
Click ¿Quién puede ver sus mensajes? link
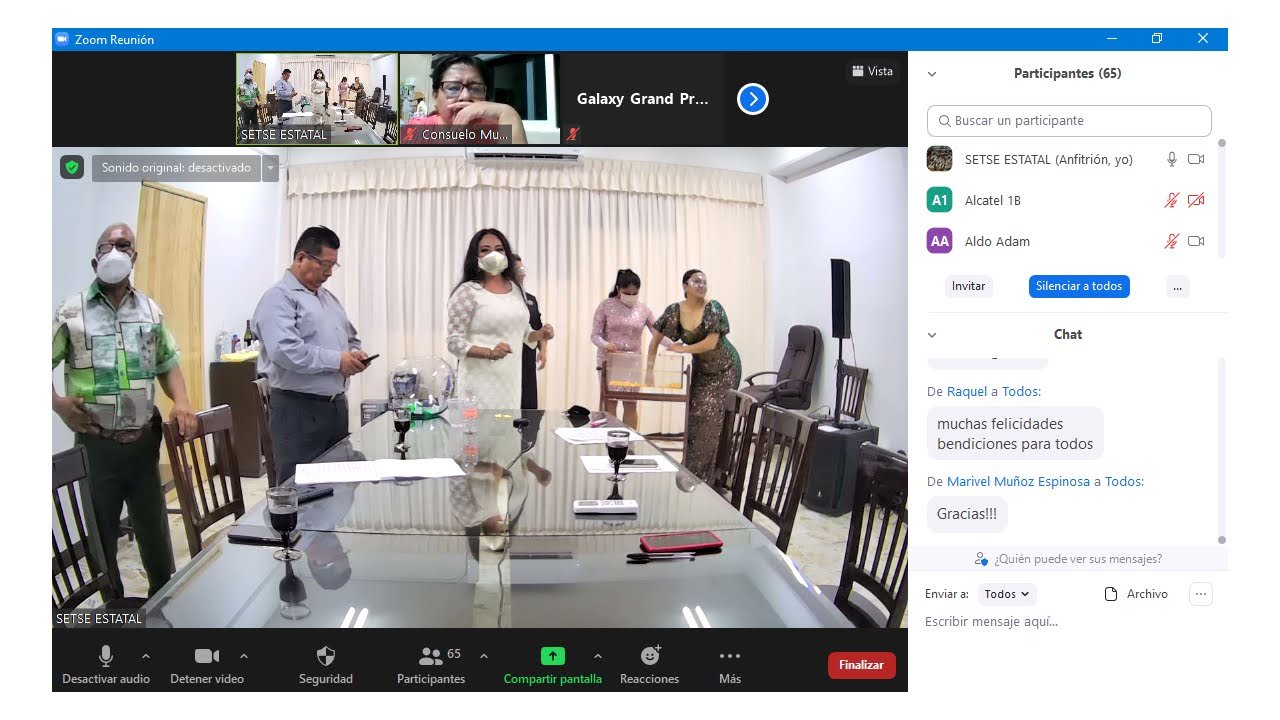pyautogui.click(x=1069, y=559)
